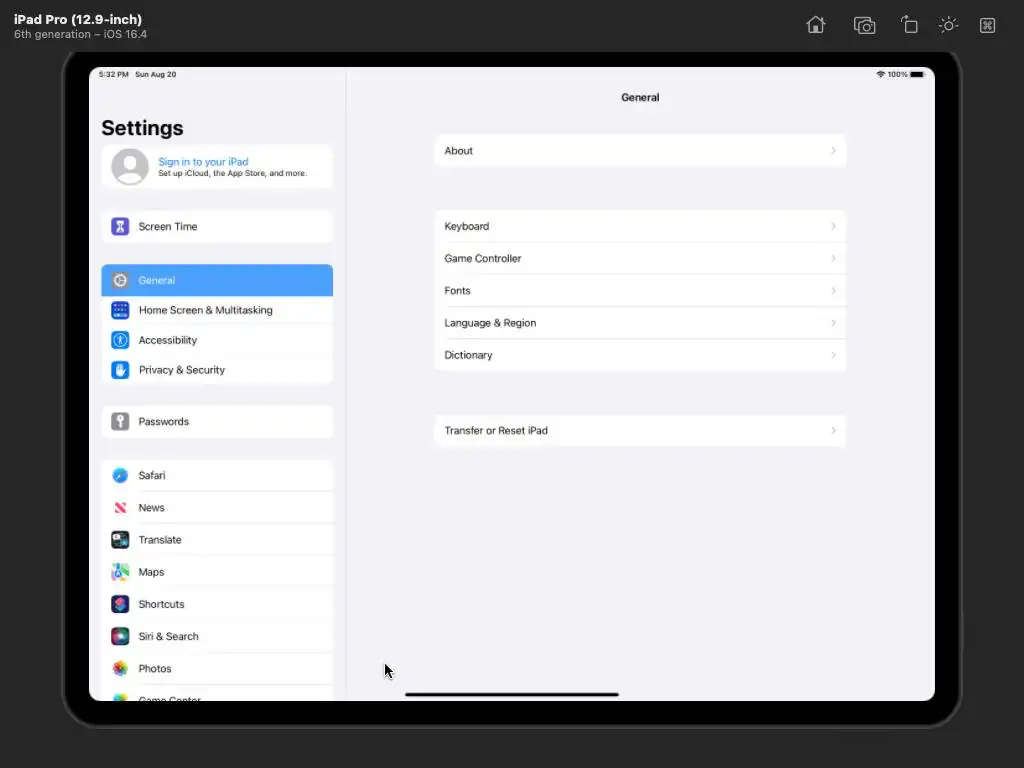Click the General gear icon

120,280
